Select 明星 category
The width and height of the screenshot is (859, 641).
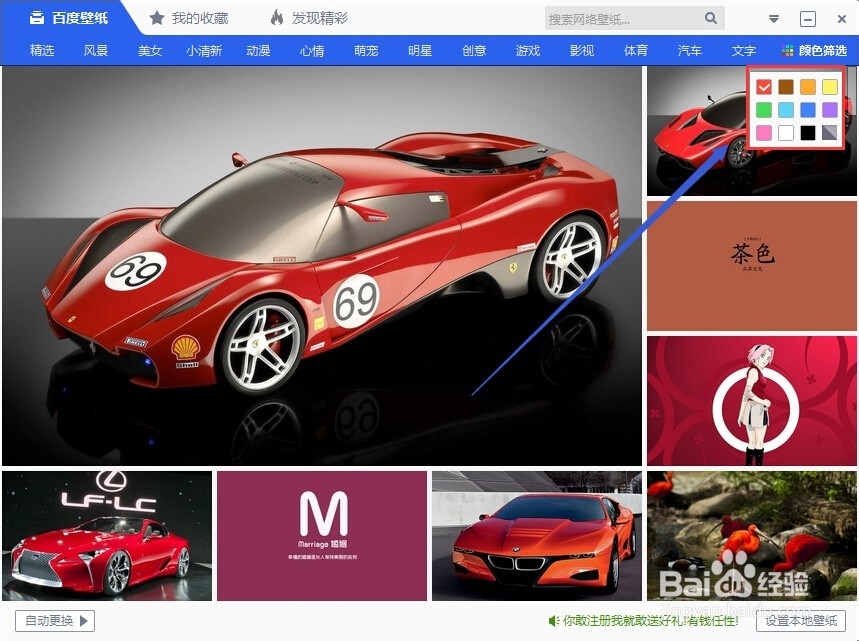click(420, 51)
